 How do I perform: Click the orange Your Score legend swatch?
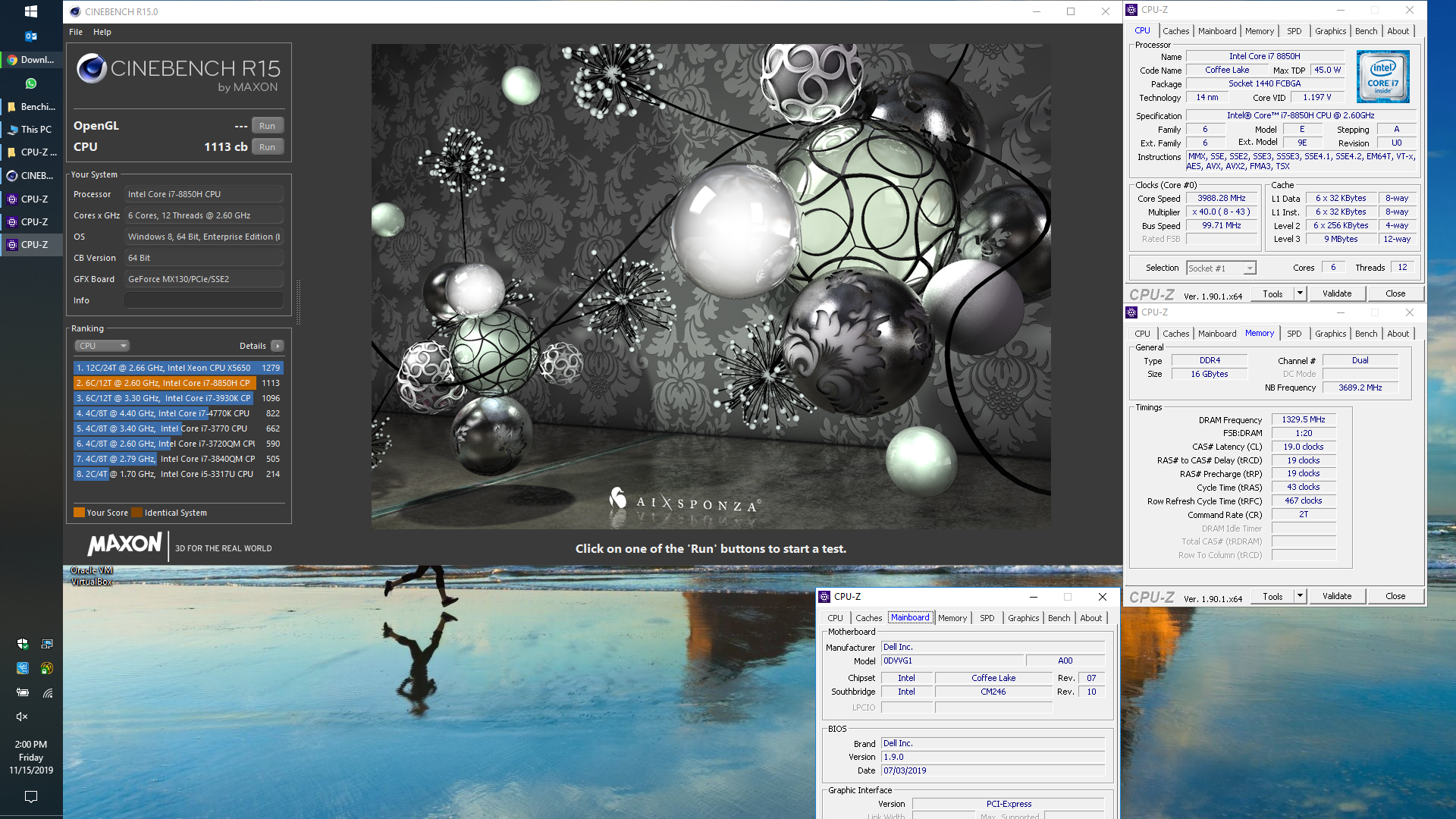(x=79, y=513)
